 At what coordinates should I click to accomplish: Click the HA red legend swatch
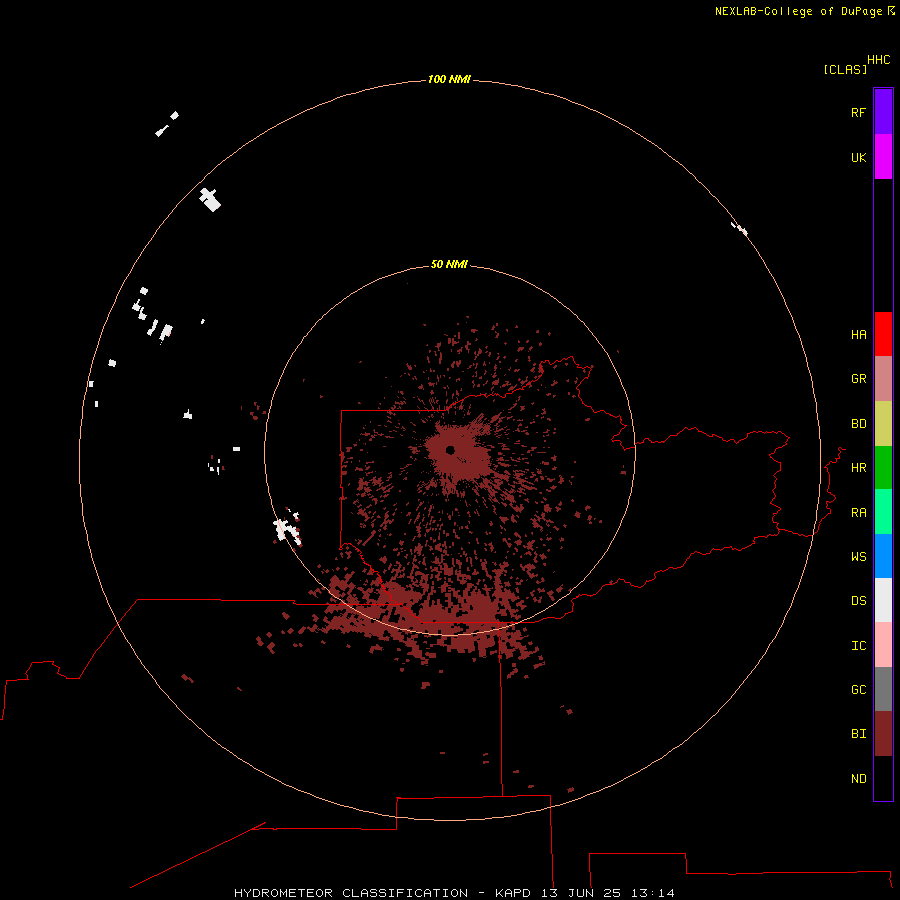[x=883, y=334]
